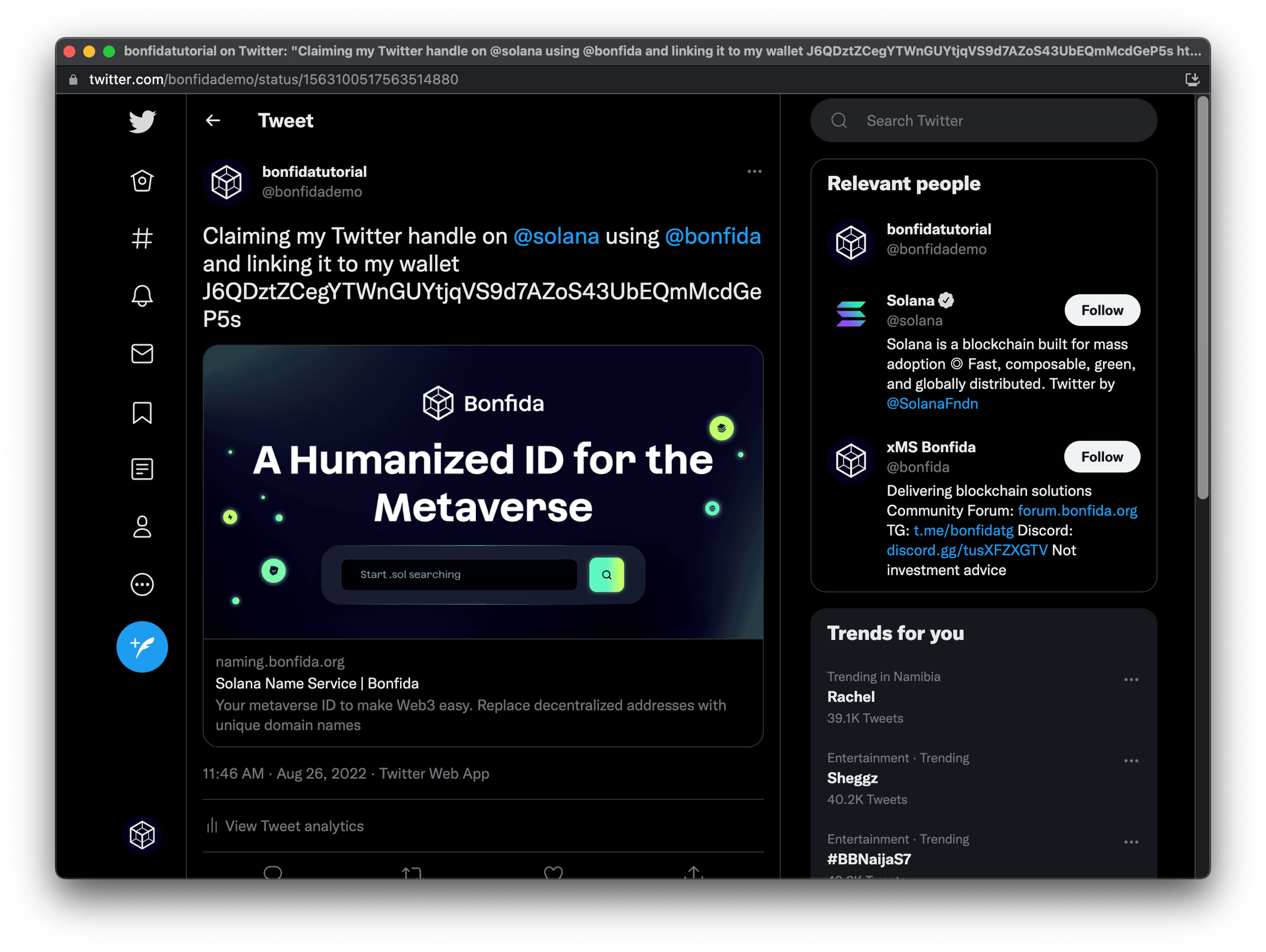Go back using the arrow
This screenshot has width=1266, height=952.
pos(213,121)
